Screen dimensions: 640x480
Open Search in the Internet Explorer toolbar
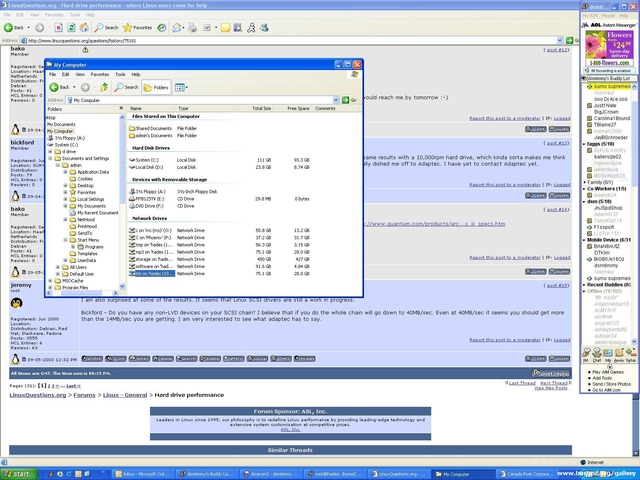[106, 28]
